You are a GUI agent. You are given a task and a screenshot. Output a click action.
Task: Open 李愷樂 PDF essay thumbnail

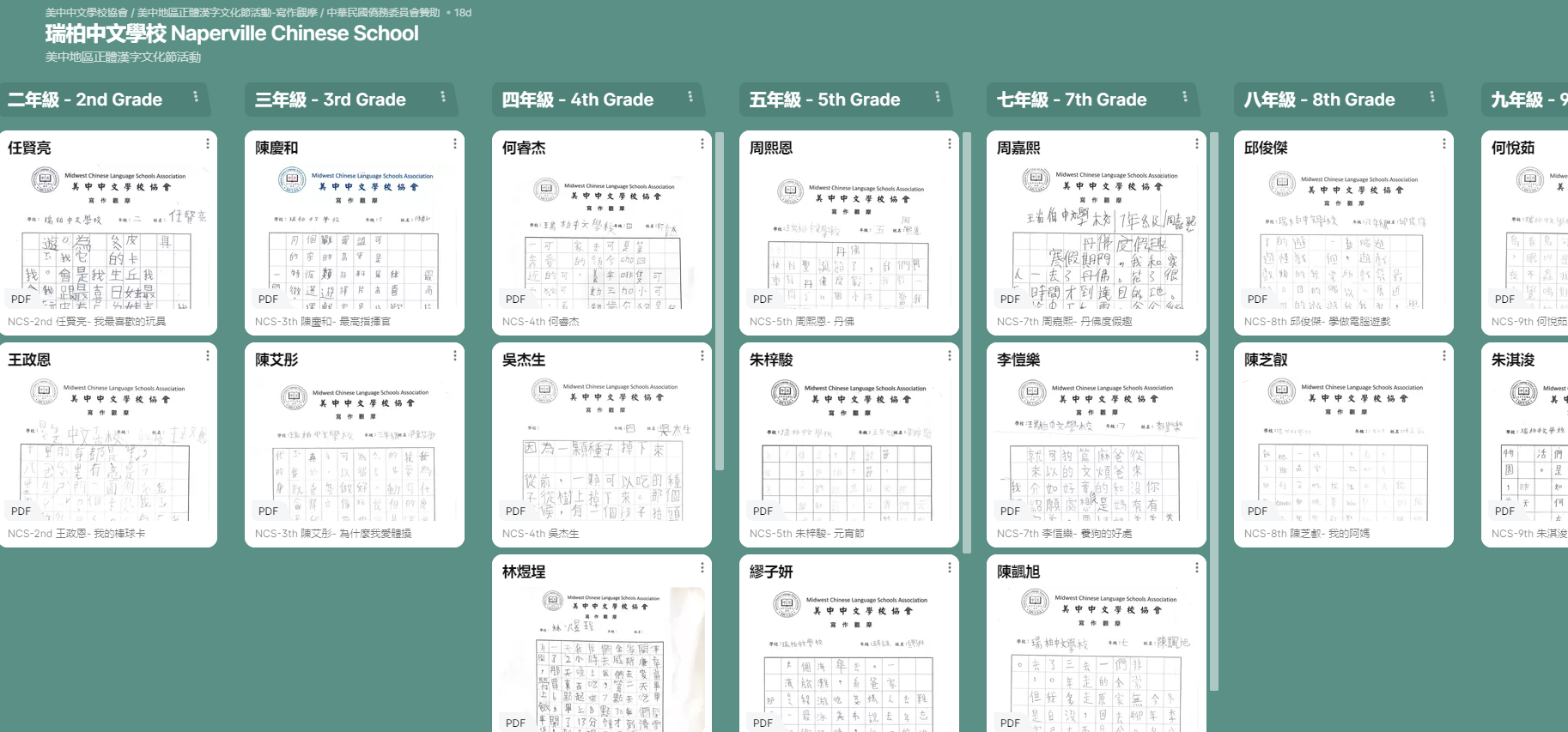click(1097, 448)
